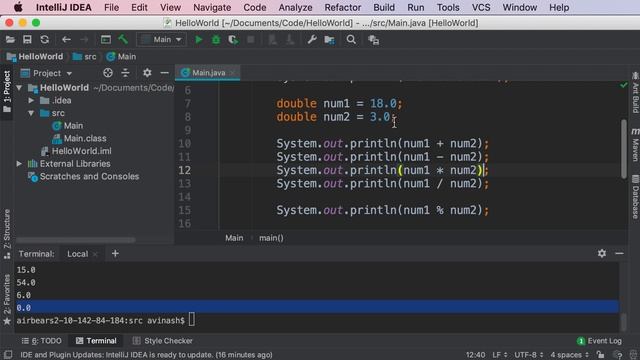This screenshot has height=360, width=640.
Task: Open the Event Log
Action: (600, 341)
